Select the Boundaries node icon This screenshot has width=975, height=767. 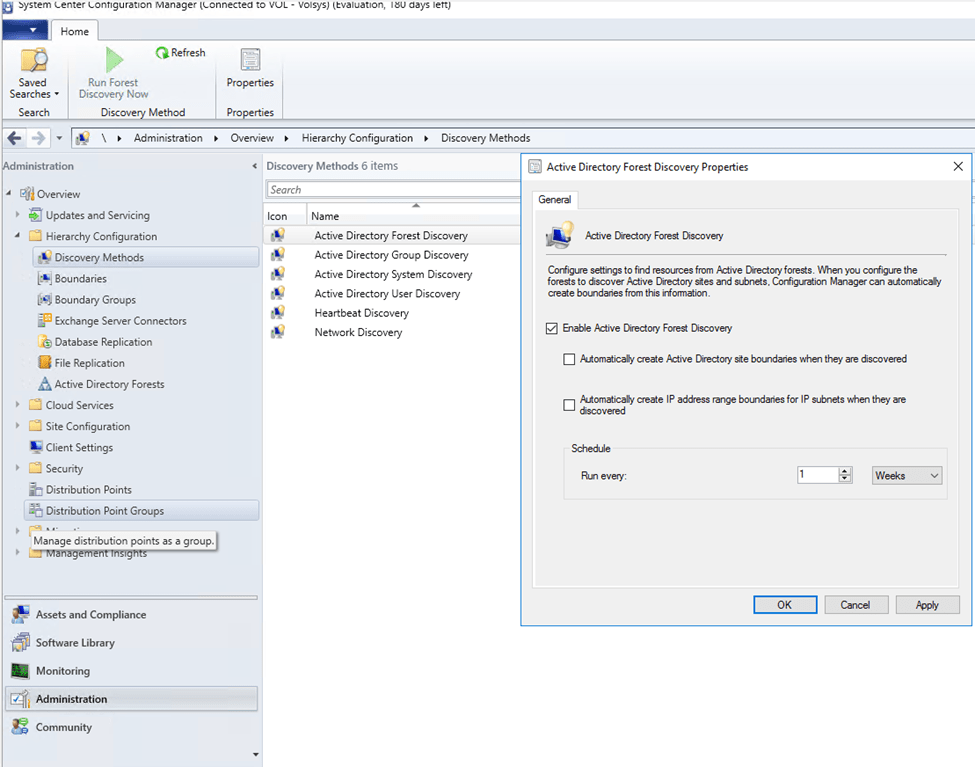click(44, 279)
